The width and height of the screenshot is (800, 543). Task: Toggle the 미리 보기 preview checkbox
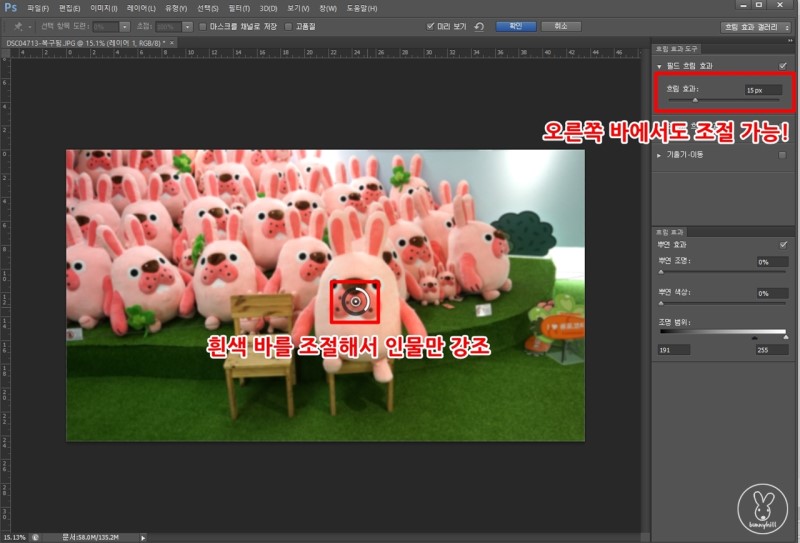click(x=430, y=26)
